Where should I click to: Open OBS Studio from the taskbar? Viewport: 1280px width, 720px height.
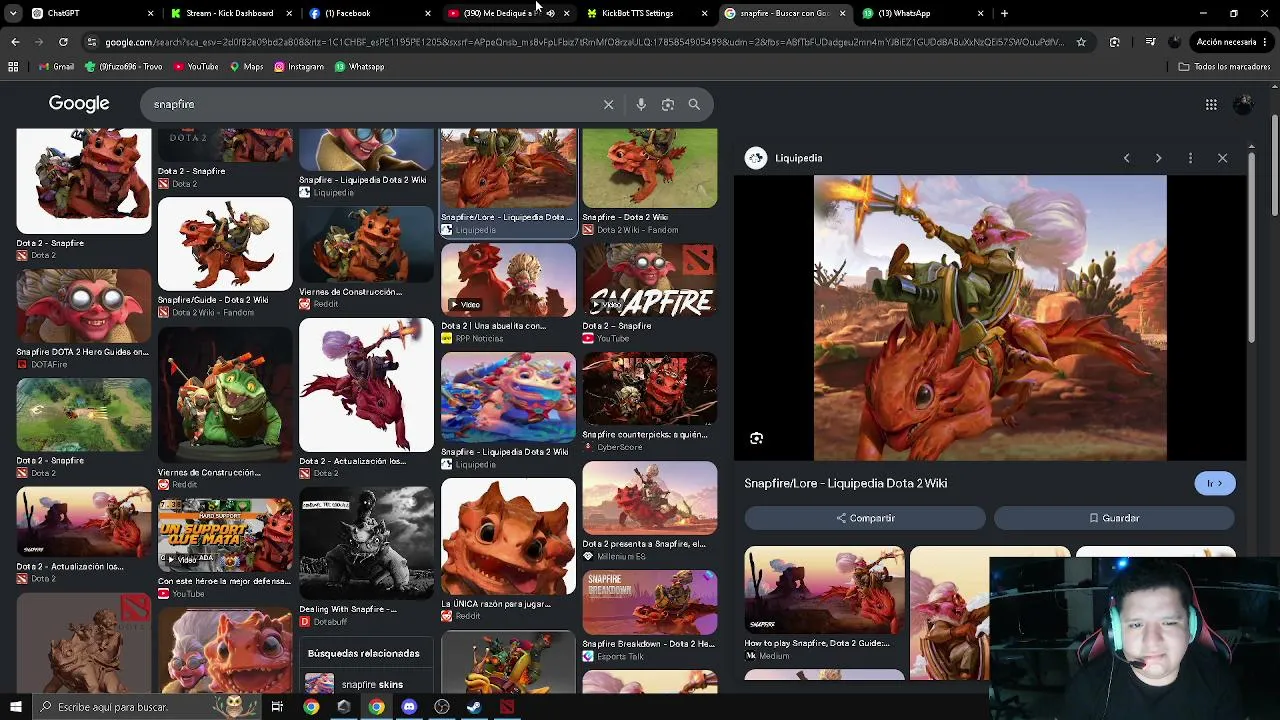(442, 707)
